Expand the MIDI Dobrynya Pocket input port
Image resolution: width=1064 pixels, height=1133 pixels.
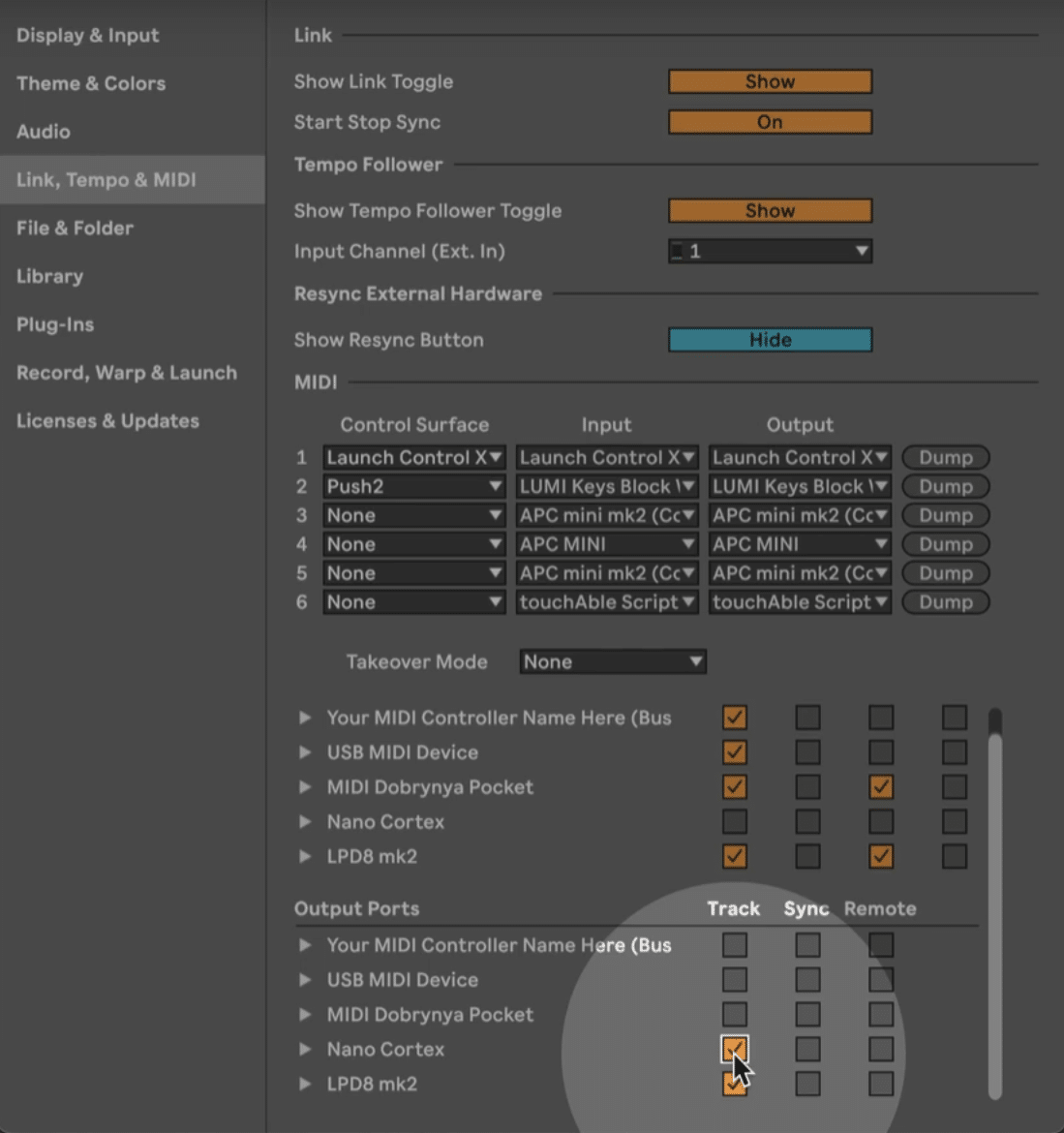click(305, 787)
